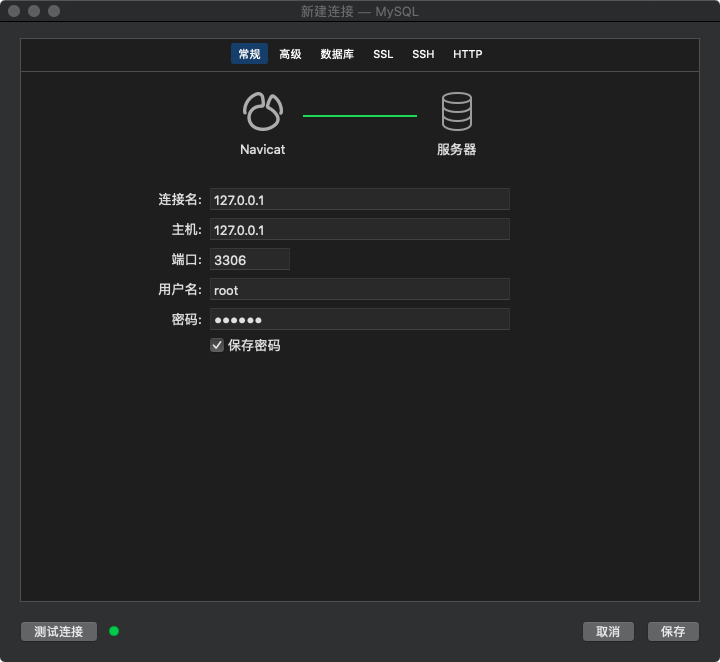
Task: Click the 端口 field showing 3306
Action: (250, 259)
